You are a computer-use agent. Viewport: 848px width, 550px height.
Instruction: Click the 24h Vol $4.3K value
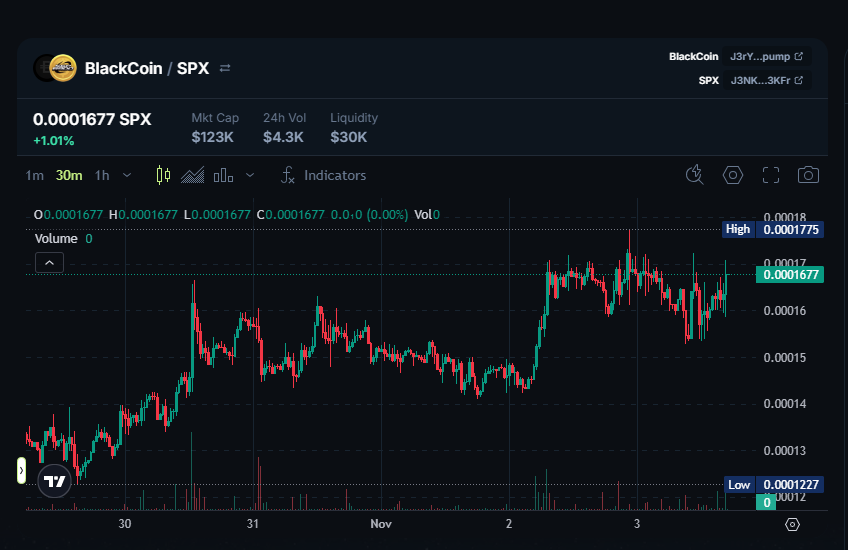tap(283, 137)
